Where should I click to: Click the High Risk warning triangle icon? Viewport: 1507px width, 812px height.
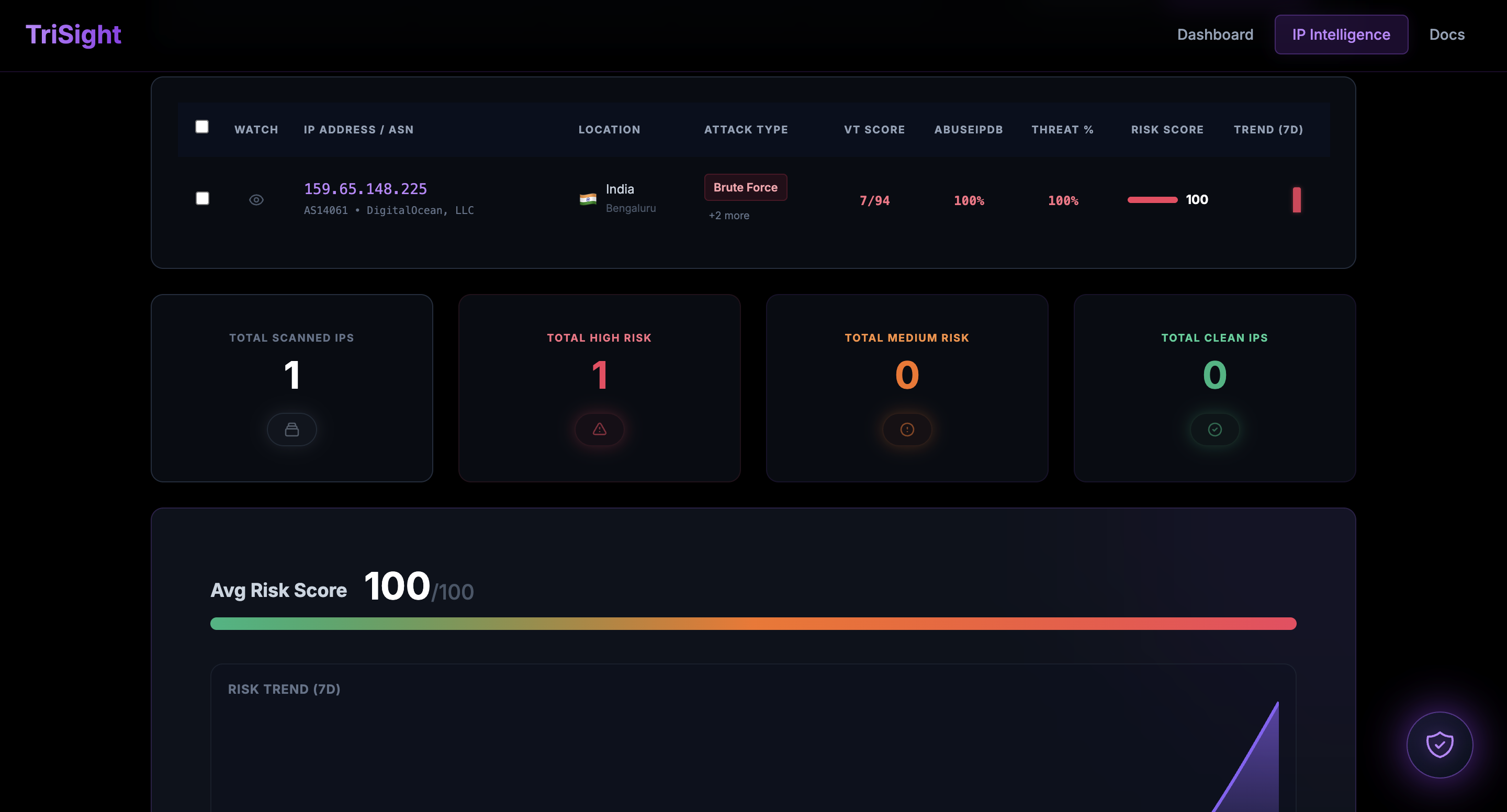point(599,430)
